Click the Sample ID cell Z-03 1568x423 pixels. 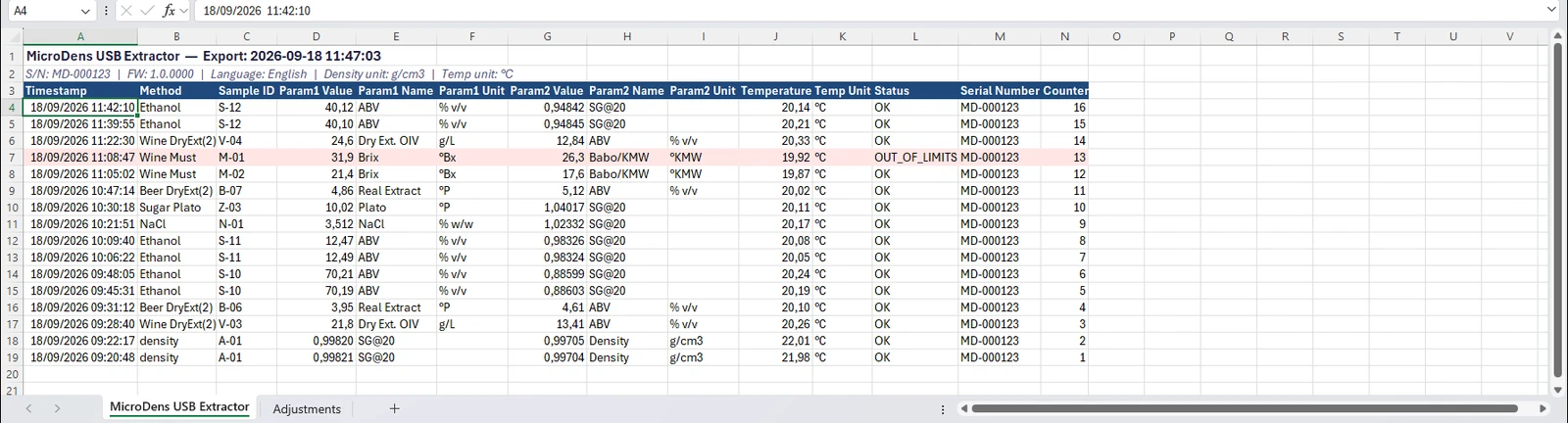(246, 208)
